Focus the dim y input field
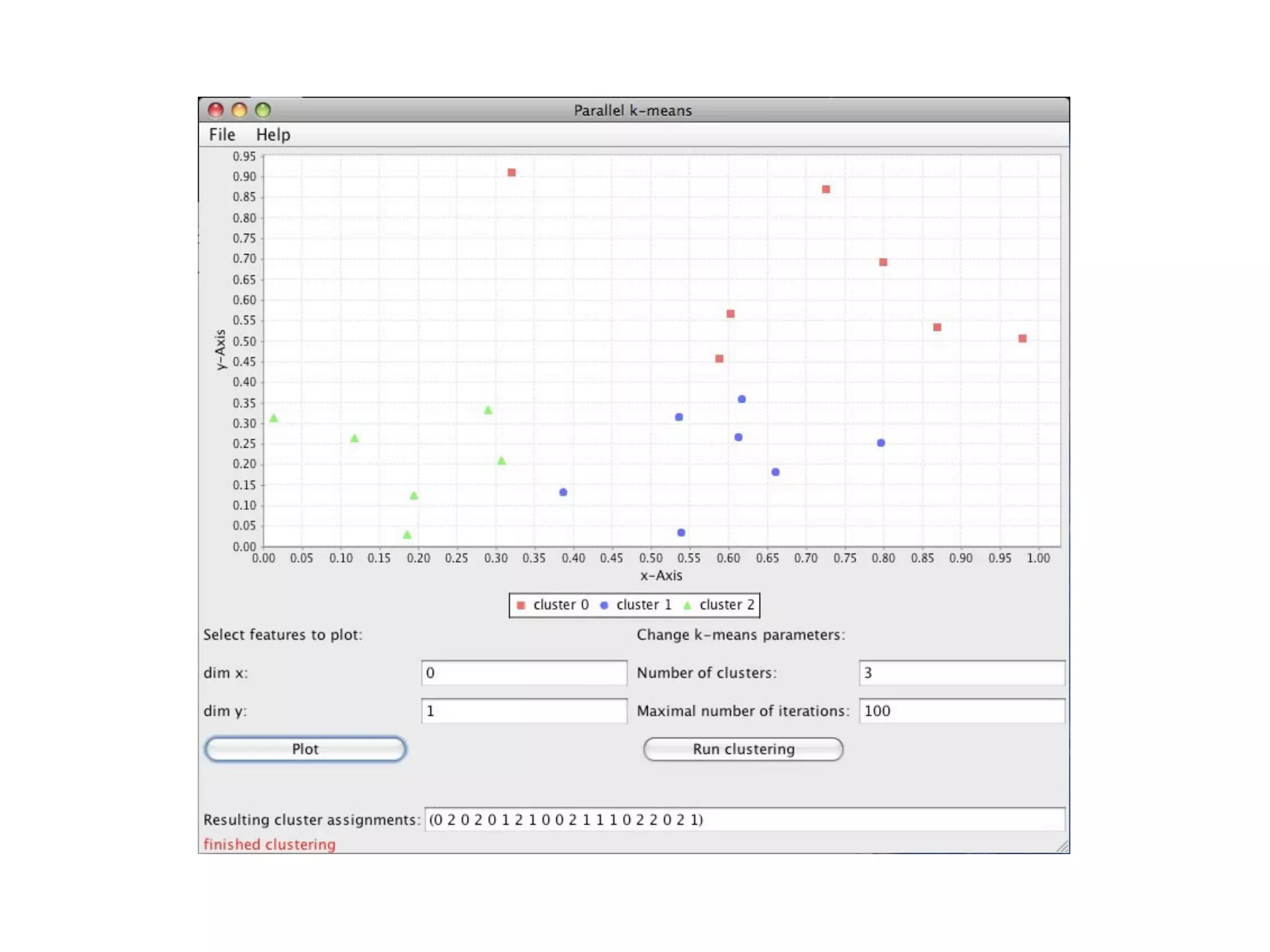This screenshot has height=952, width=1270. 523,710
